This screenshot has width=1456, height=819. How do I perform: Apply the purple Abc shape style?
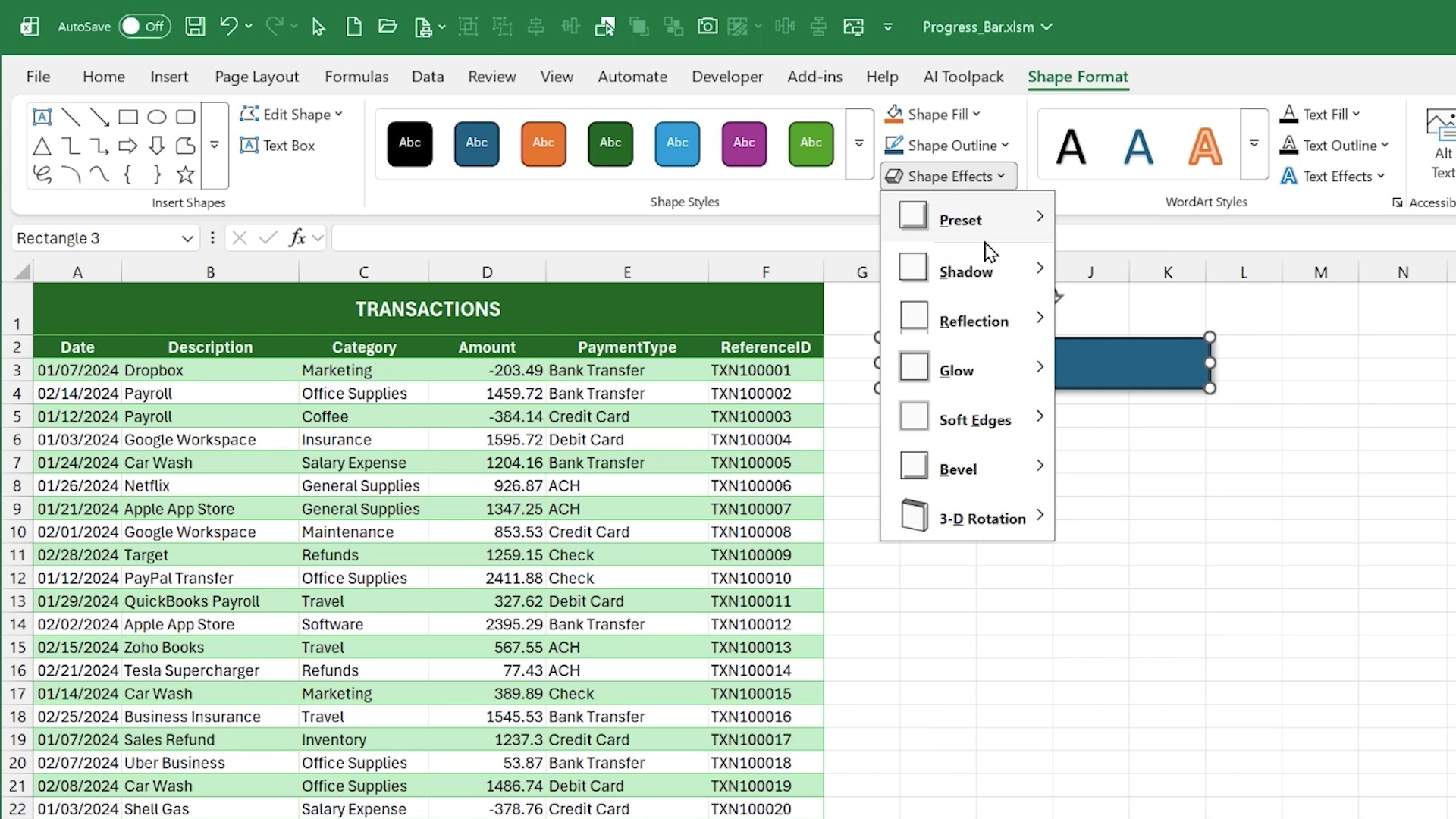744,143
